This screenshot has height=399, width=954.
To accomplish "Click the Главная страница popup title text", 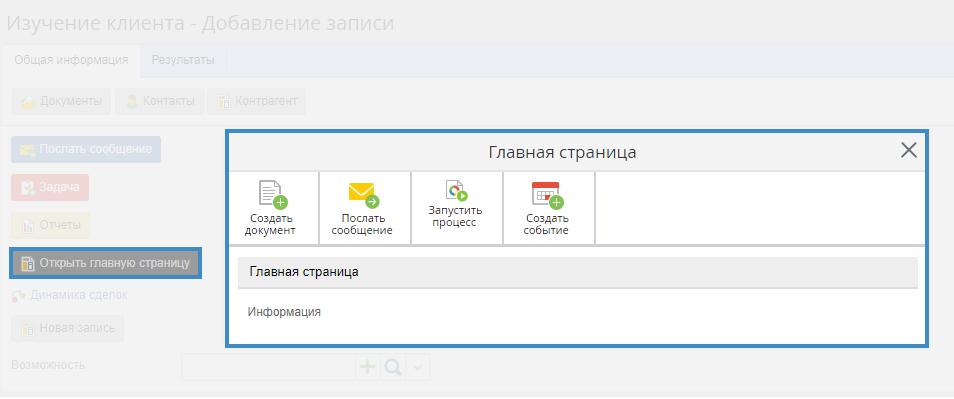I will pos(562,152).
